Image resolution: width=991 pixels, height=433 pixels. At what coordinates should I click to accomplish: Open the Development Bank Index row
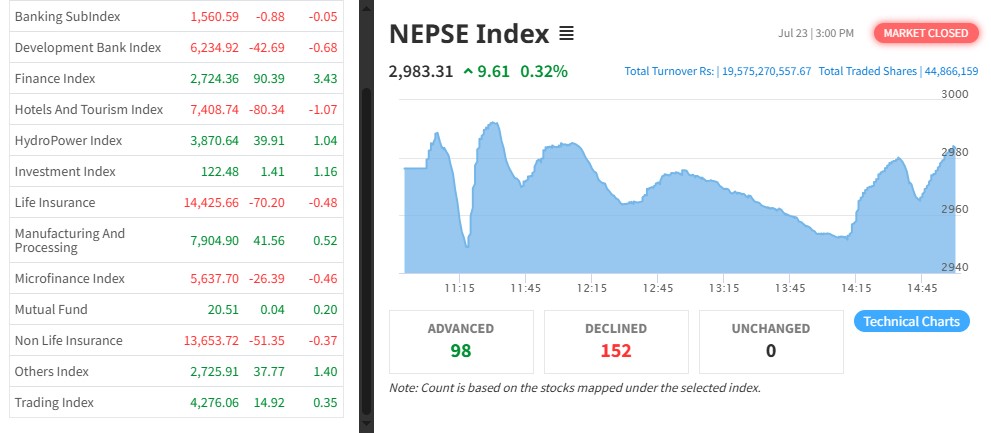pos(88,47)
